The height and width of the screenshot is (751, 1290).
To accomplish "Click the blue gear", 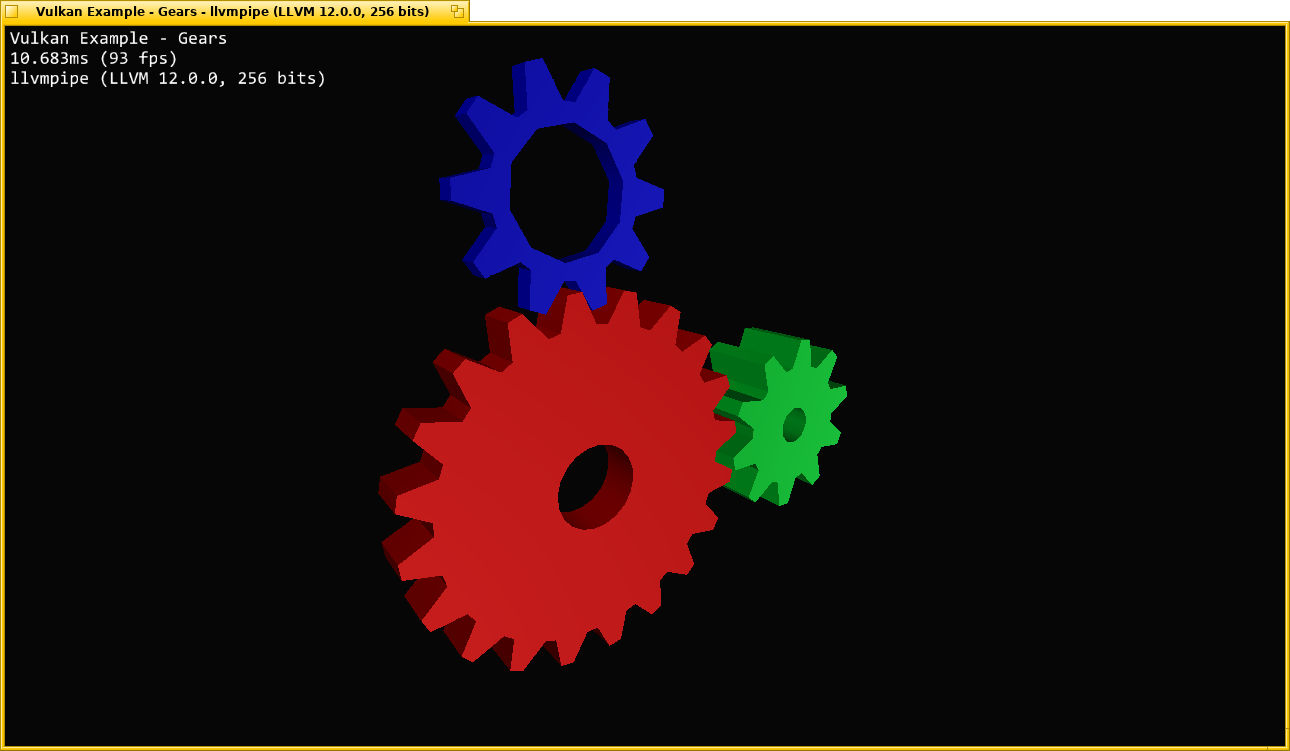I will pyautogui.click(x=552, y=185).
